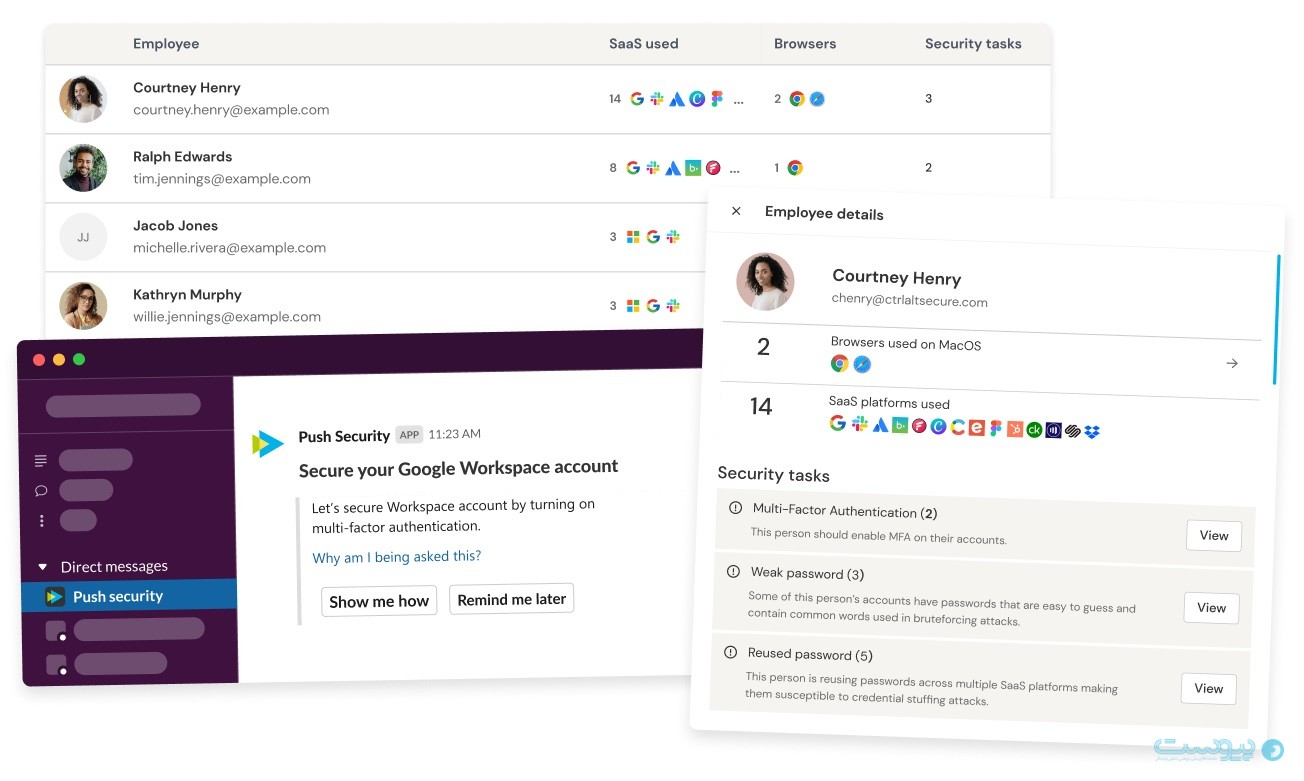Click Atlassian icon in Ralph Edwards' row
Screen dimensions: 1304x781
click(x=673, y=168)
